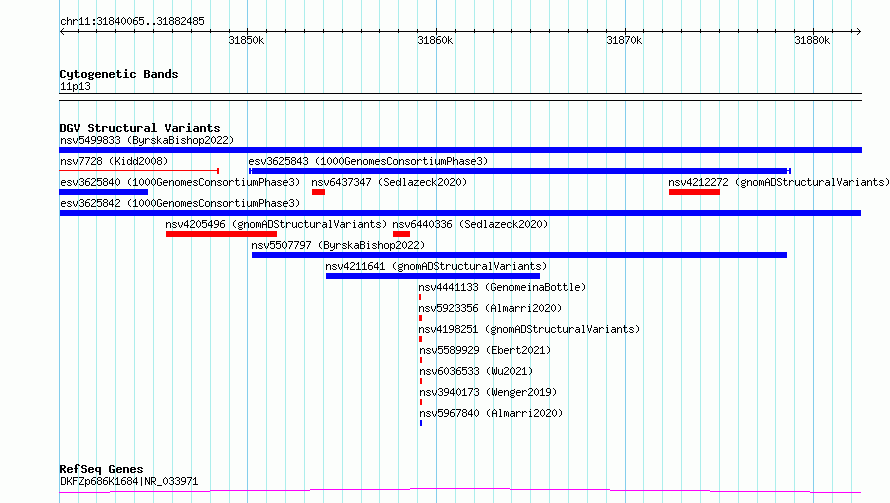Open nsv7728 (Kidd2008) variant label
Image resolution: width=890 pixels, height=503 pixels.
pos(114,161)
